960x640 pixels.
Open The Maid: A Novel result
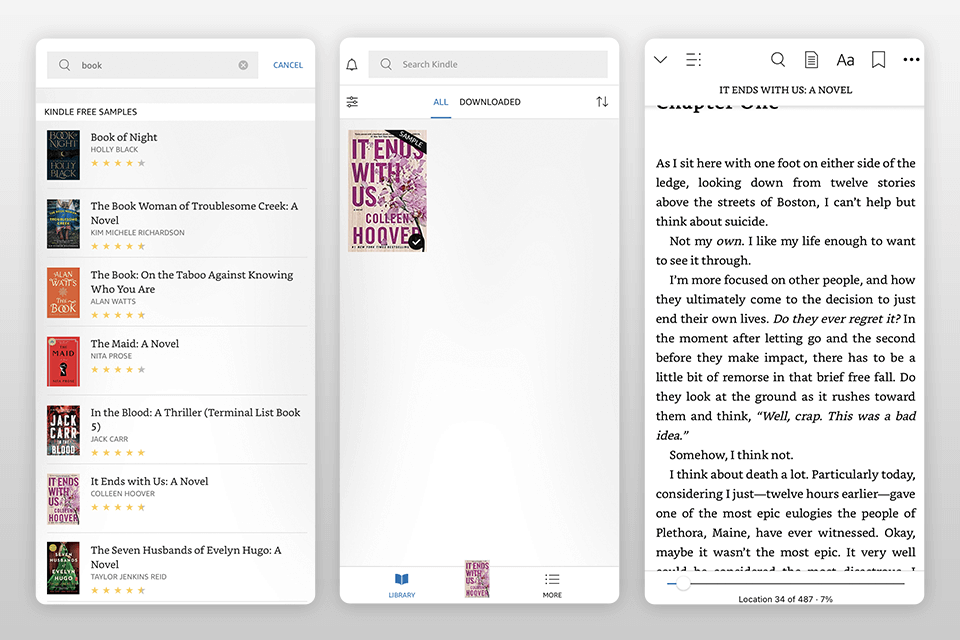pyautogui.click(x=176, y=361)
